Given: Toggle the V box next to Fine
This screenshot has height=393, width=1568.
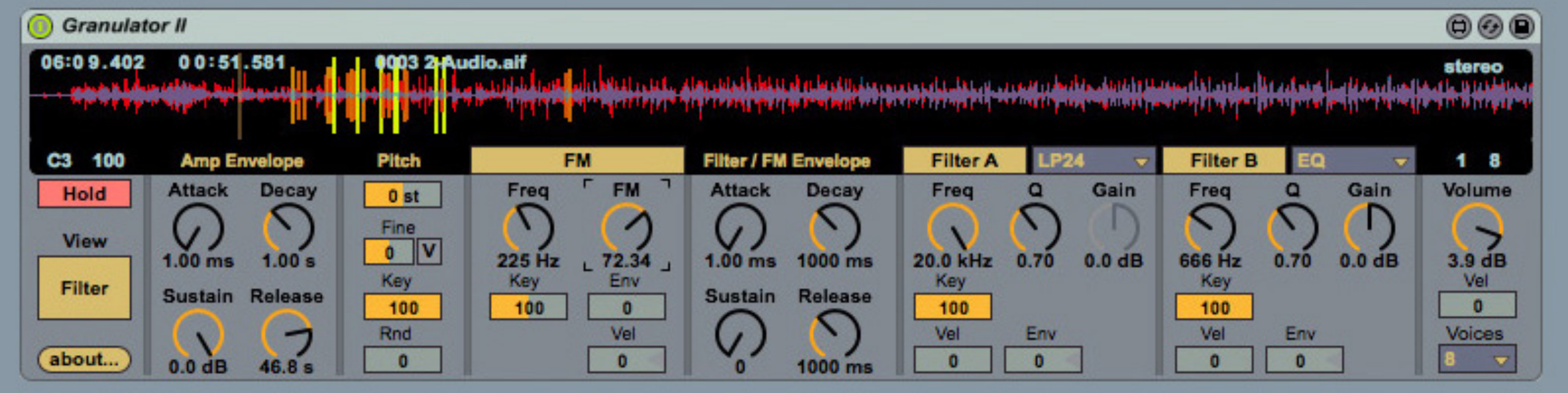Looking at the screenshot, I should point(429,251).
